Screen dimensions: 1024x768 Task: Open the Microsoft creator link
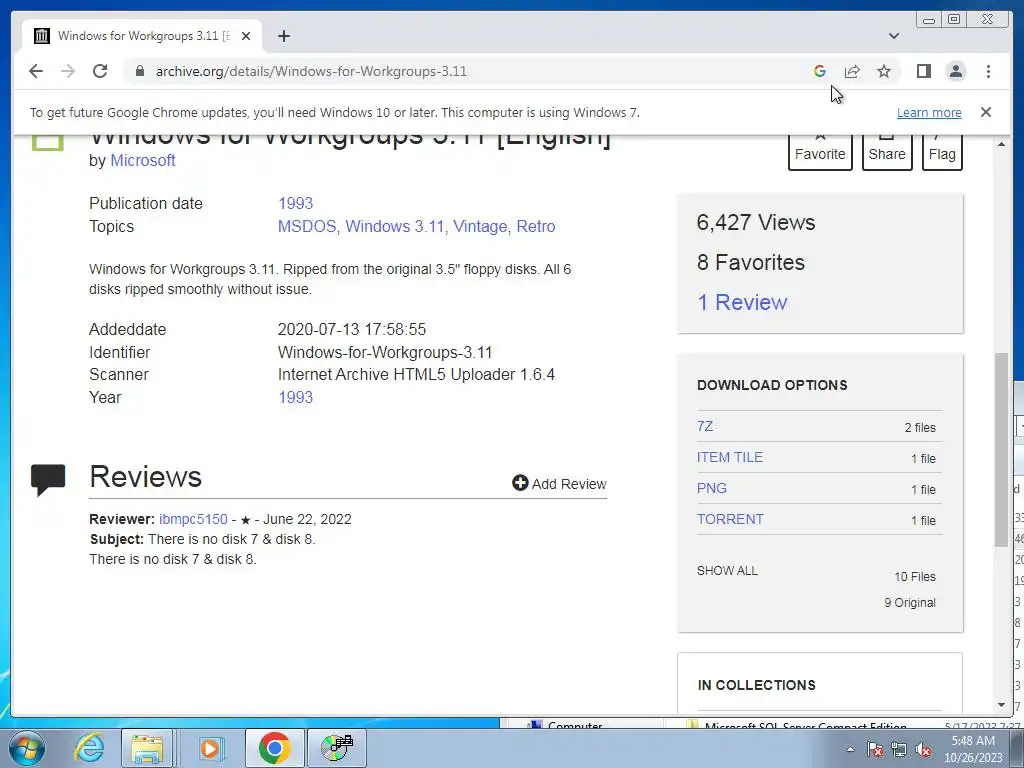[x=142, y=160]
